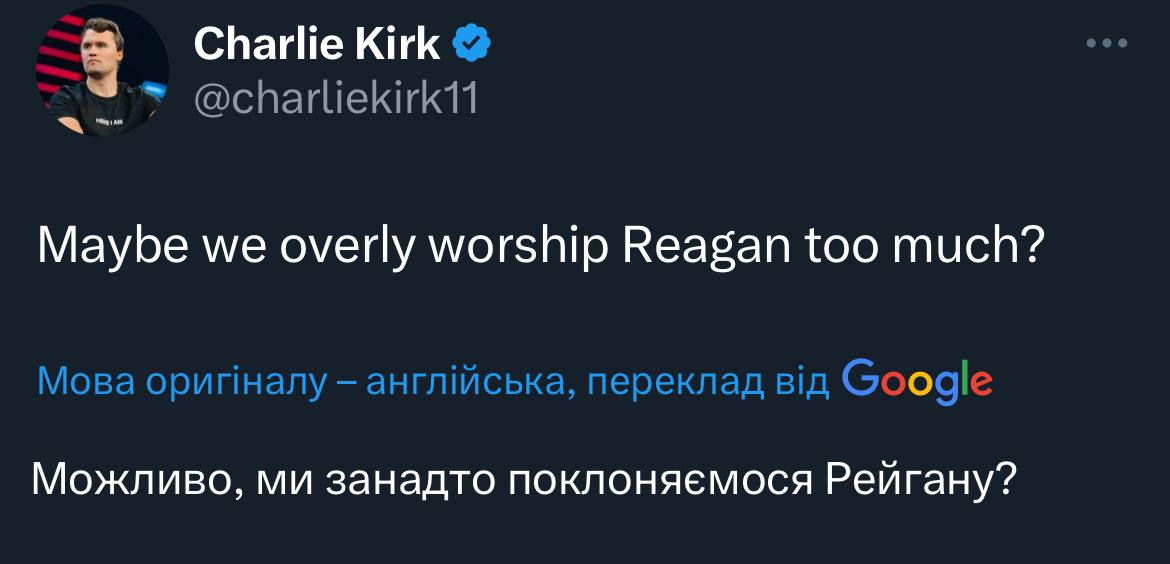Click "переклад від" before the Google logo
This screenshot has height=564, width=1170.
[x=707, y=382]
